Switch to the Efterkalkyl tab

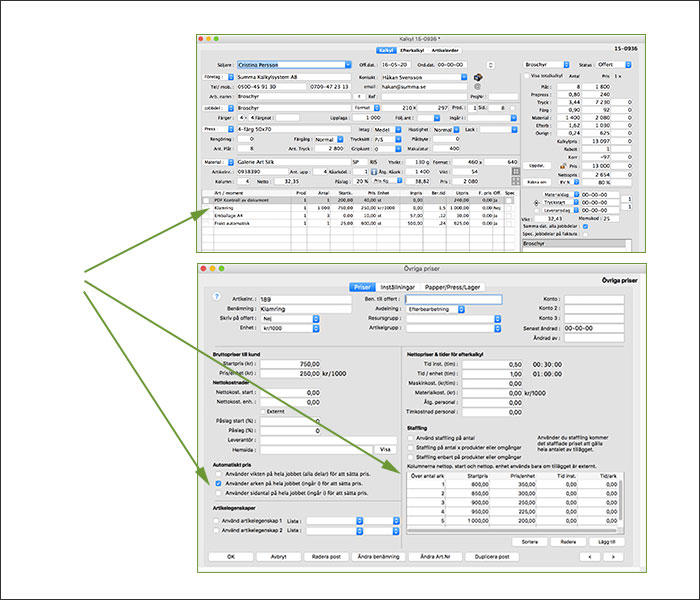(412, 50)
